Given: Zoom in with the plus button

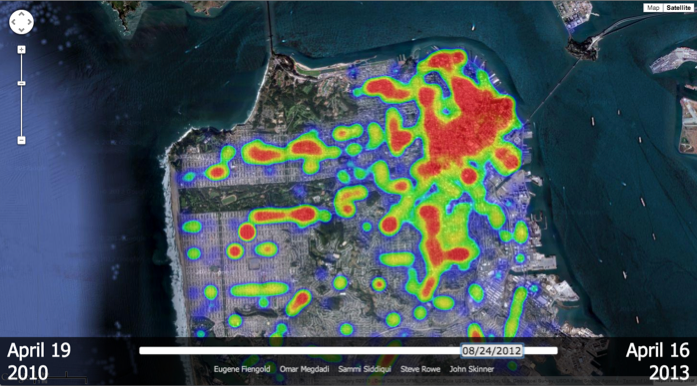Looking at the screenshot, I should (x=21, y=49).
